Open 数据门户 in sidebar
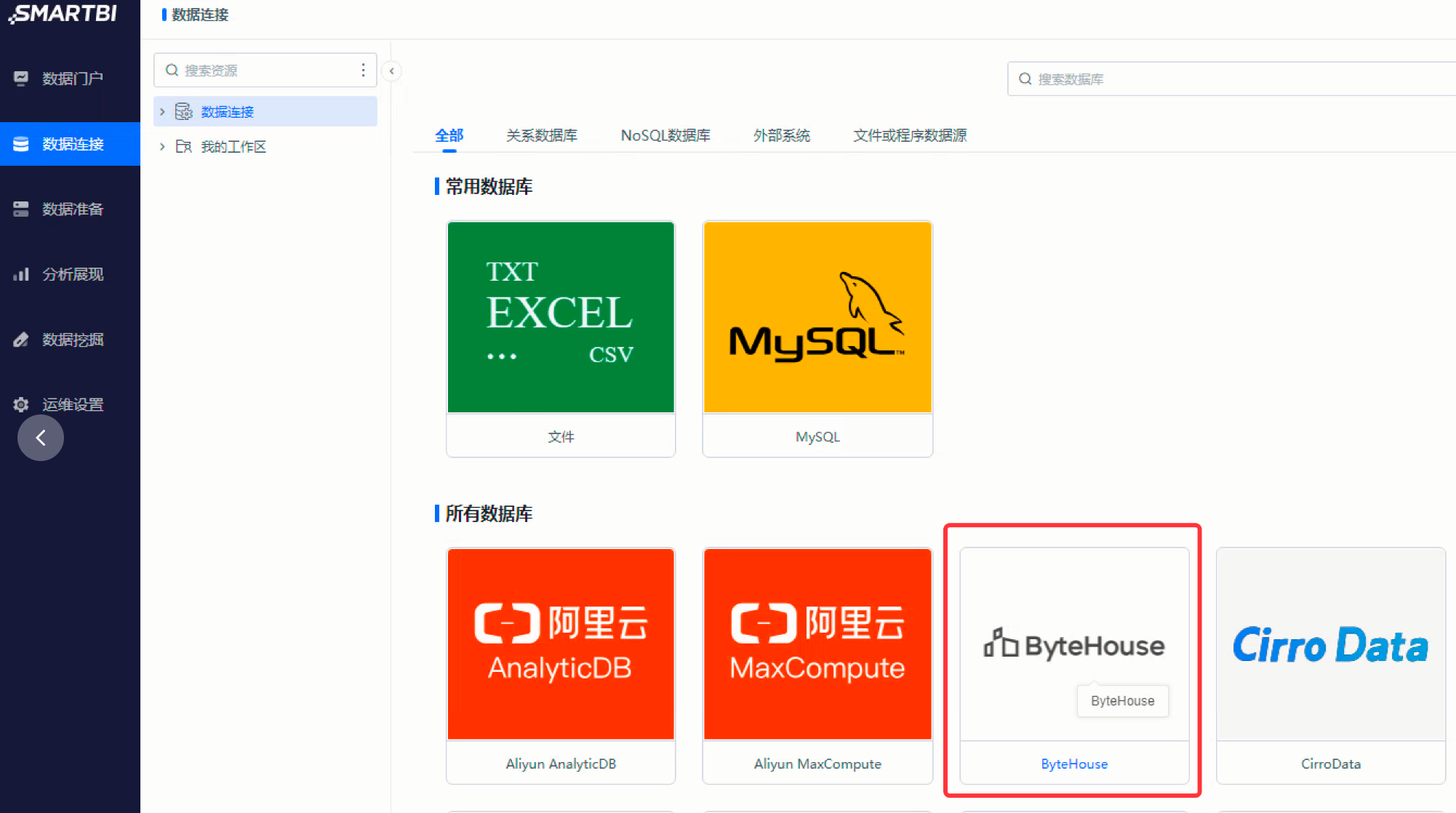 pos(70,79)
